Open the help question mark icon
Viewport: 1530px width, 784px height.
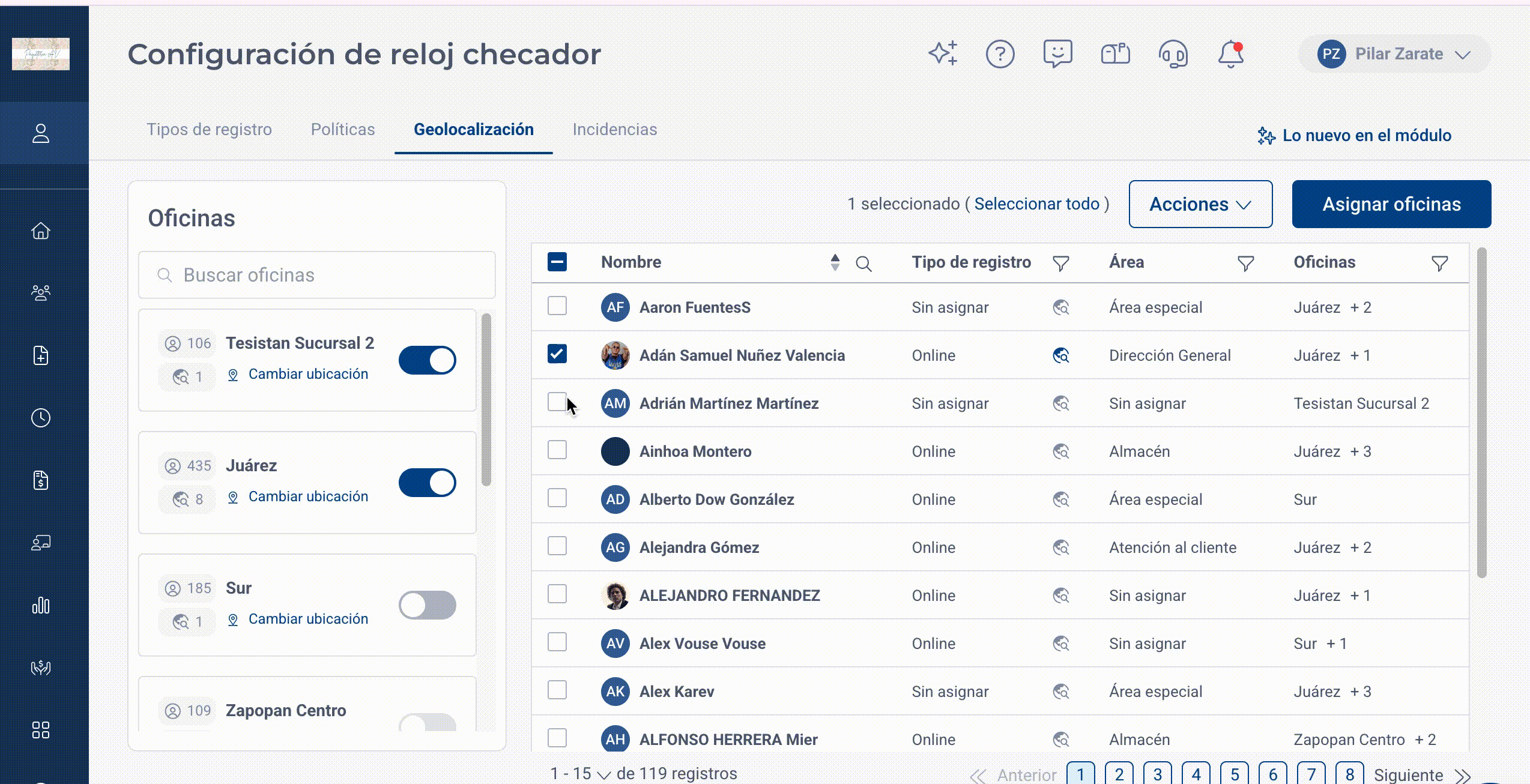1000,54
